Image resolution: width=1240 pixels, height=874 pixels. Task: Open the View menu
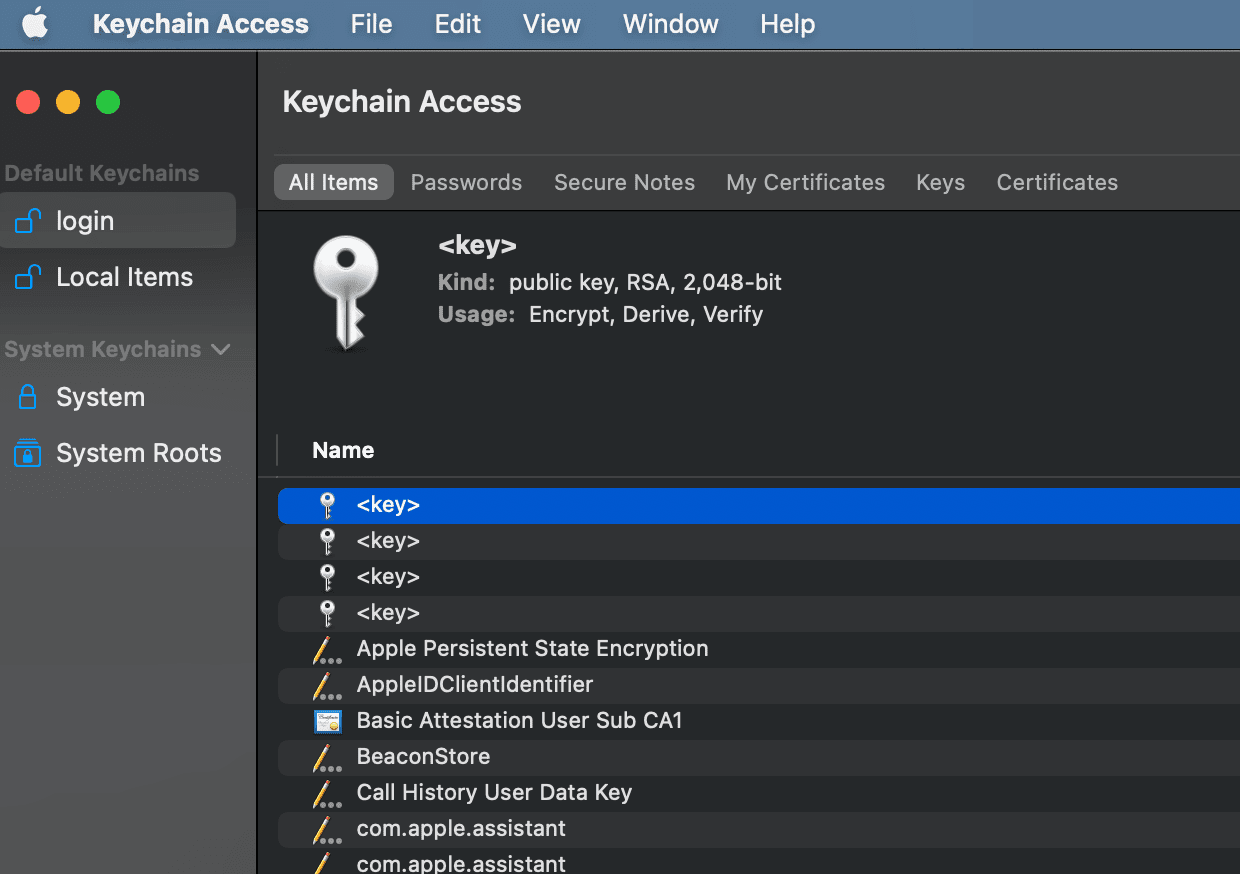coord(551,23)
